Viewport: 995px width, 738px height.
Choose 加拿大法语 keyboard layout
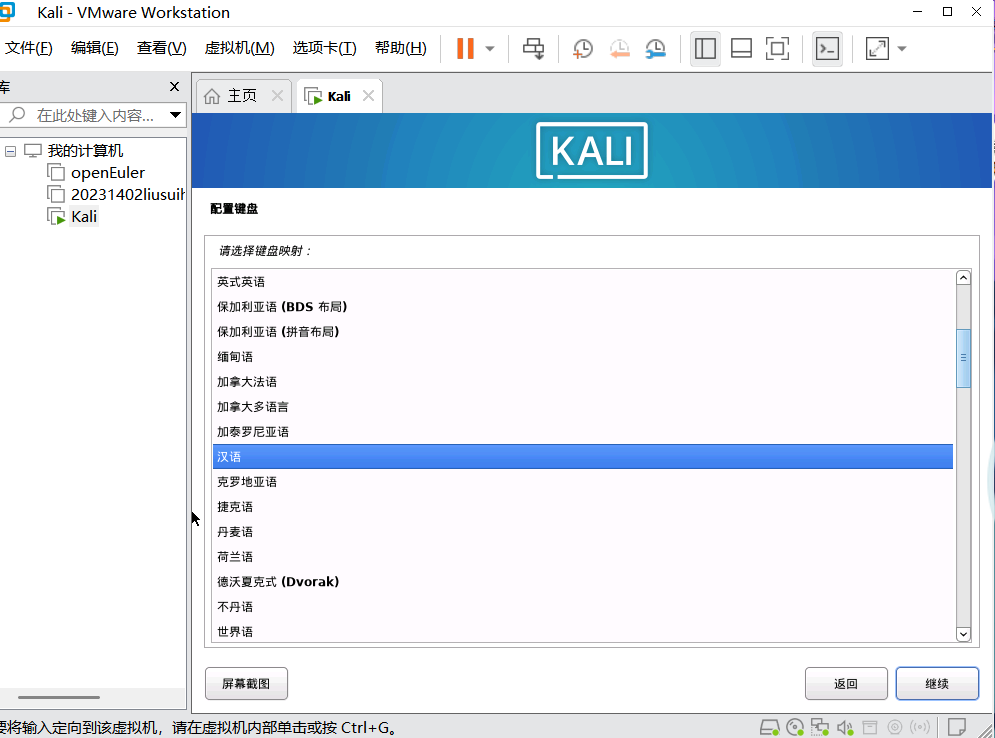[x=583, y=382]
